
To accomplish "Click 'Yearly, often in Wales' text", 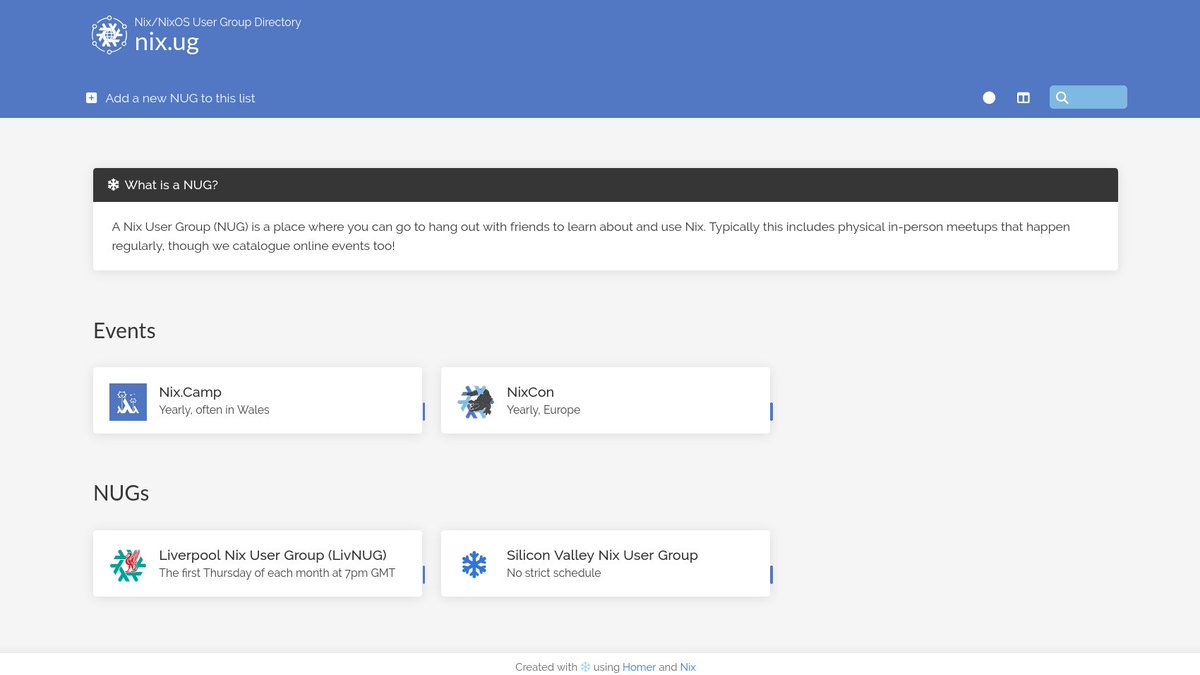I will [x=214, y=410].
